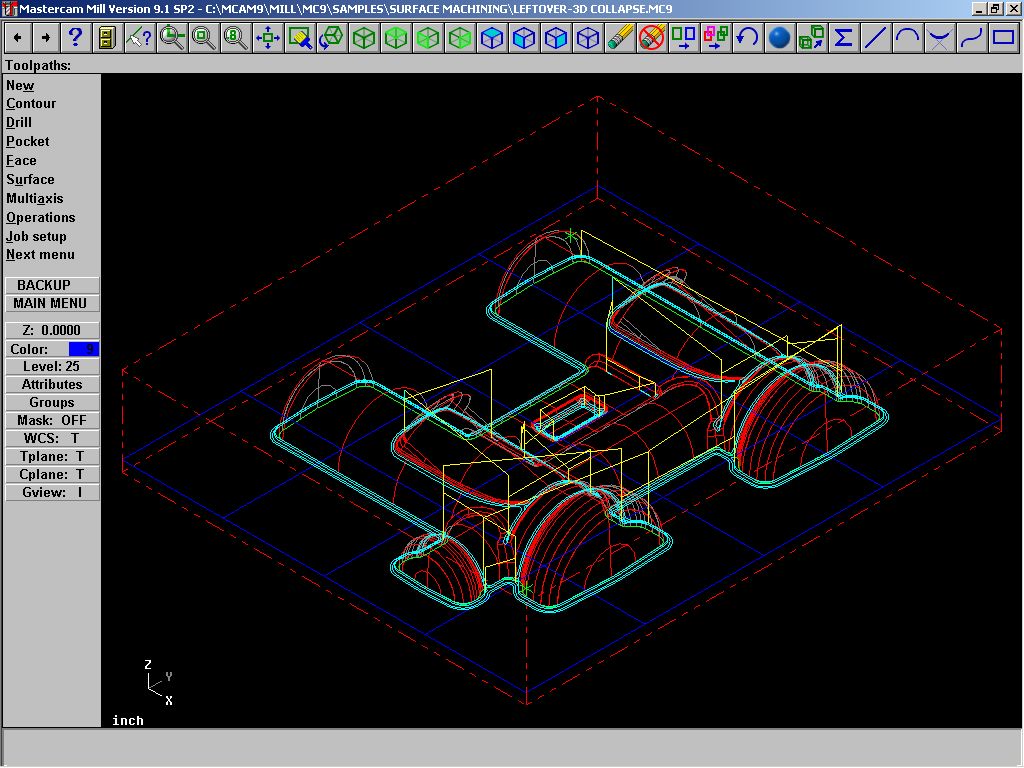Viewport: 1024px width, 768px height.
Task: Open Help with the question mark icon
Action: 75,38
